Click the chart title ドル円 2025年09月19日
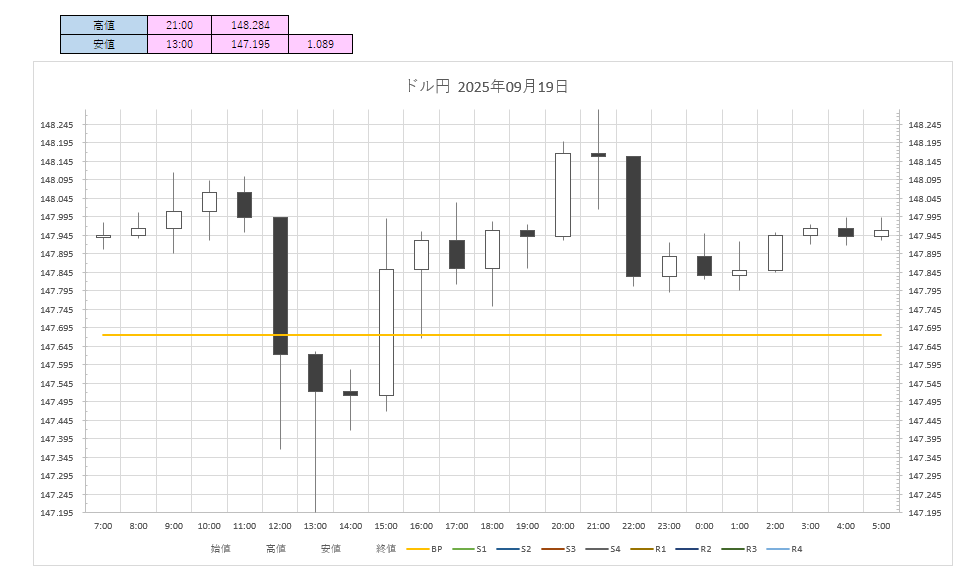 tap(486, 86)
